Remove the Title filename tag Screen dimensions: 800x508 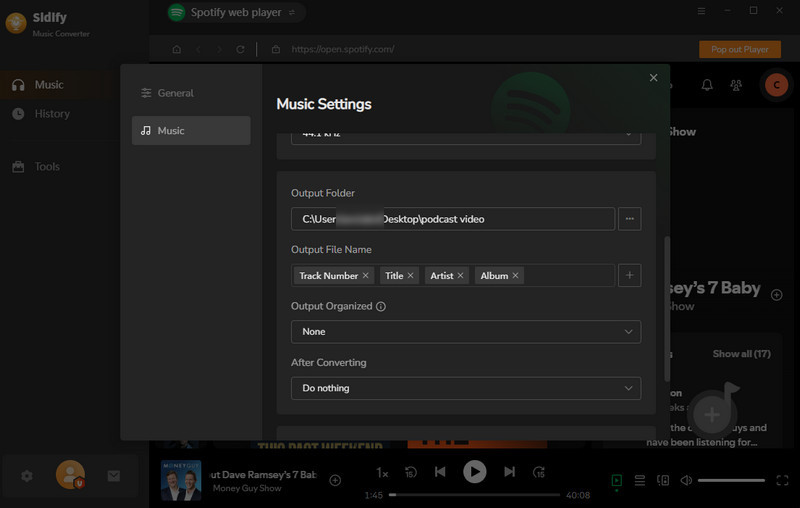(x=410, y=275)
